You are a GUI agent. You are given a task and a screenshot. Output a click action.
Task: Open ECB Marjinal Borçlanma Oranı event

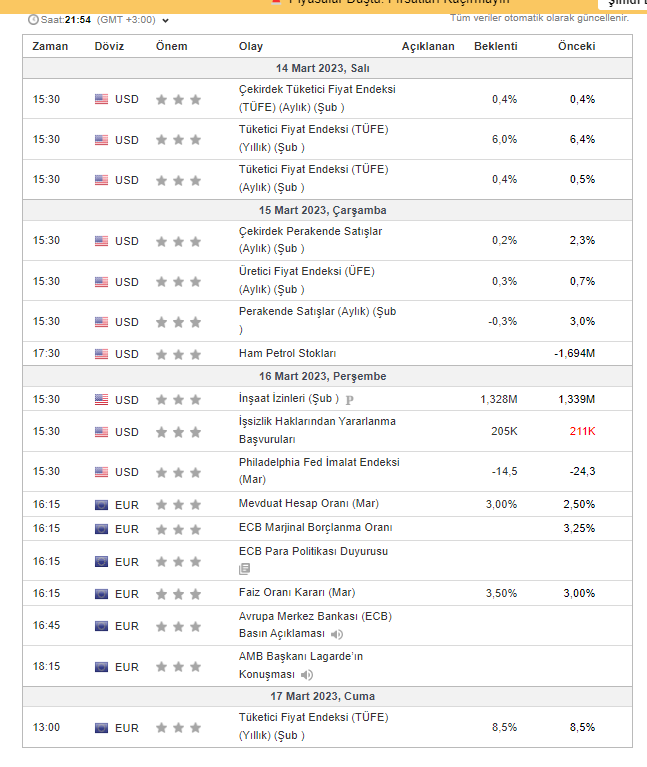pyautogui.click(x=315, y=528)
